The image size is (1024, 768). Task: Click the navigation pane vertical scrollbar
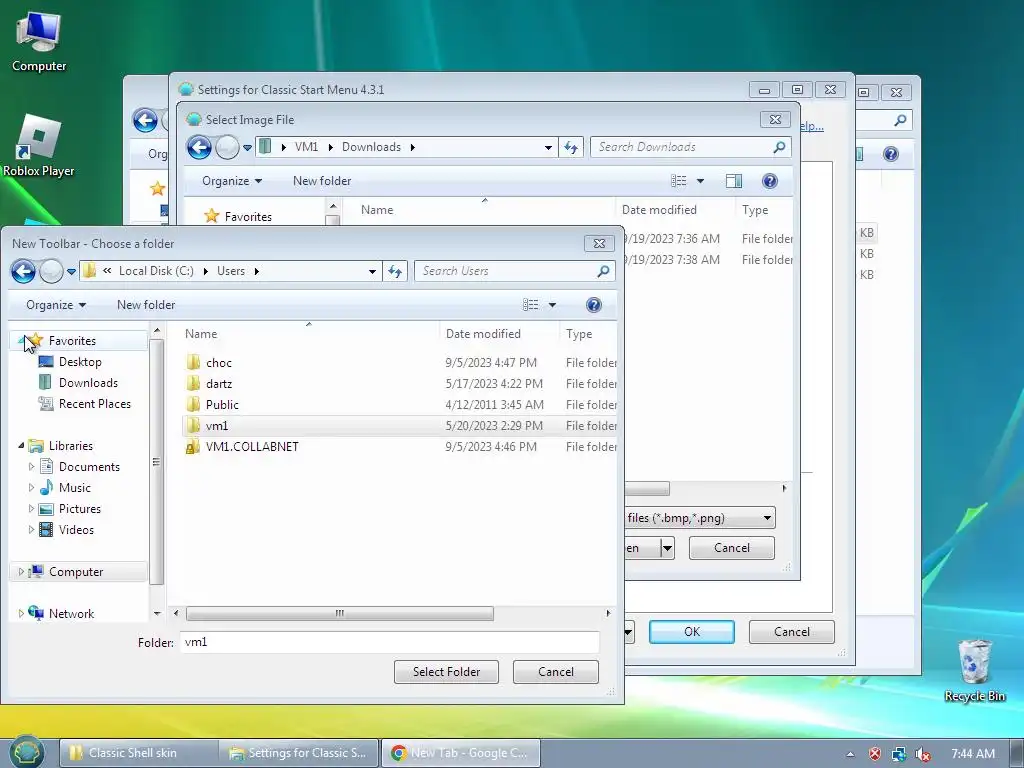(x=157, y=462)
